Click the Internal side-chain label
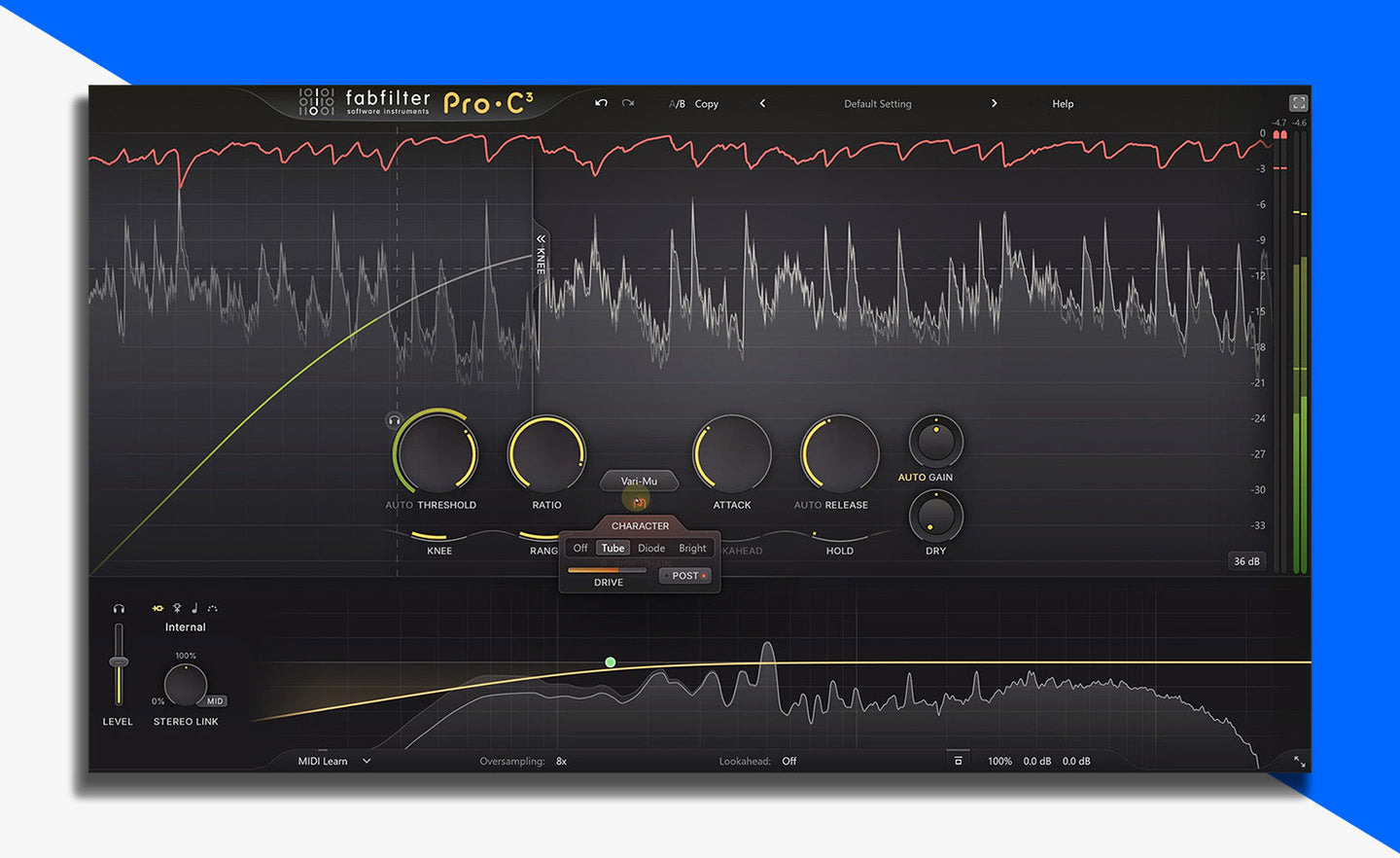The height and width of the screenshot is (858, 1400). point(185,627)
